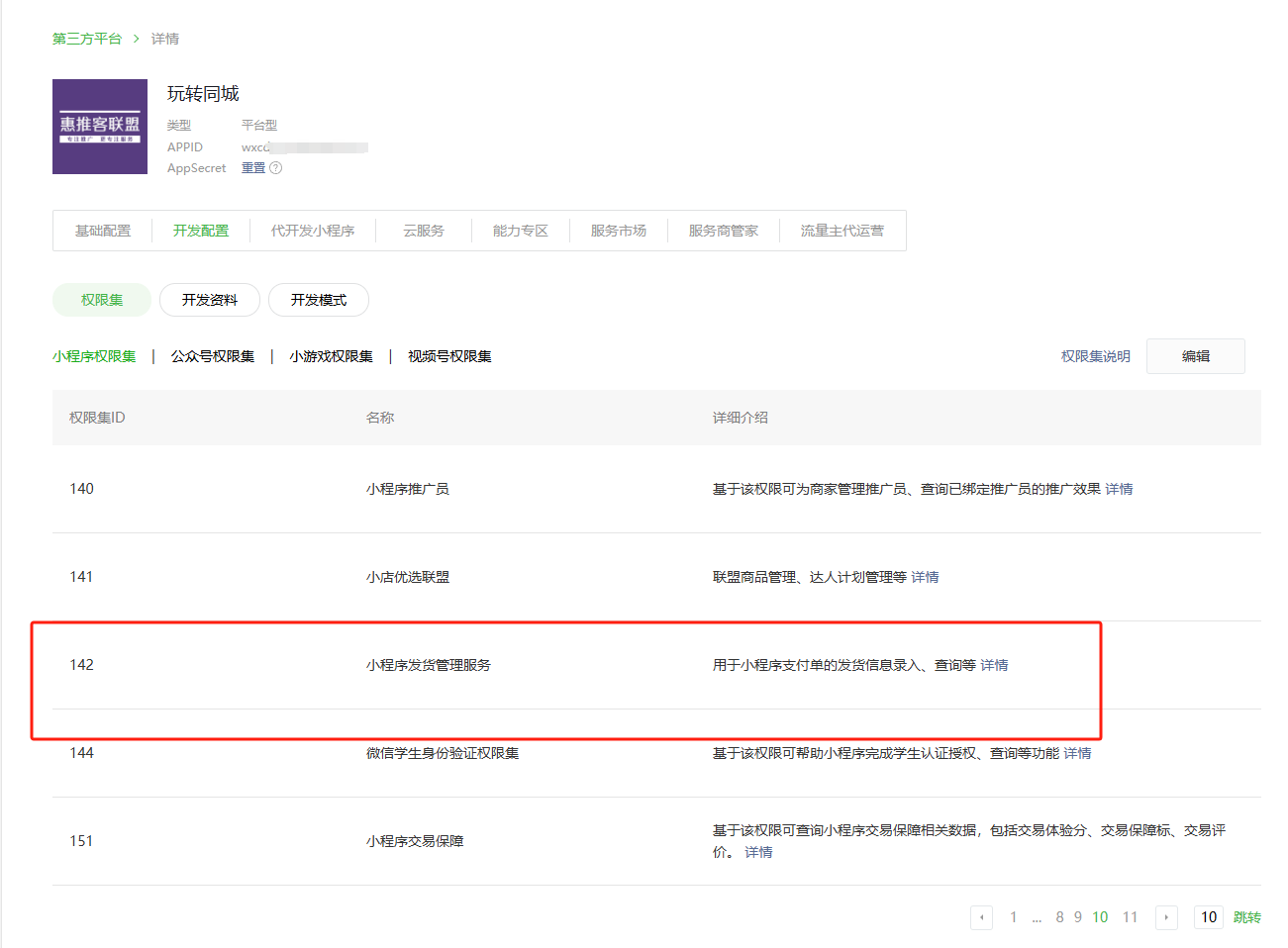Click the 名称 column header
The image size is (1288, 948).
pos(380,418)
